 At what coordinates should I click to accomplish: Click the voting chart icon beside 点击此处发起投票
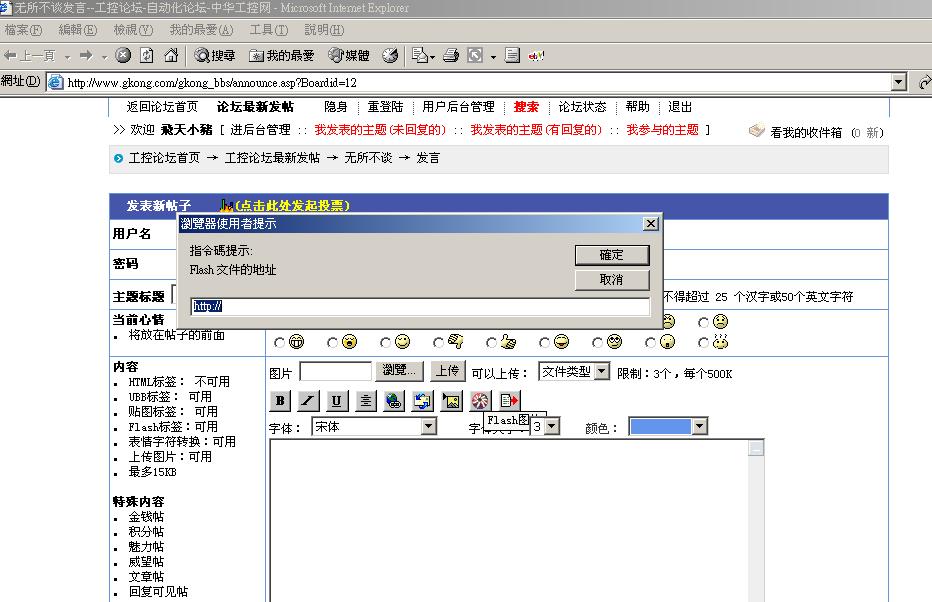pos(226,206)
